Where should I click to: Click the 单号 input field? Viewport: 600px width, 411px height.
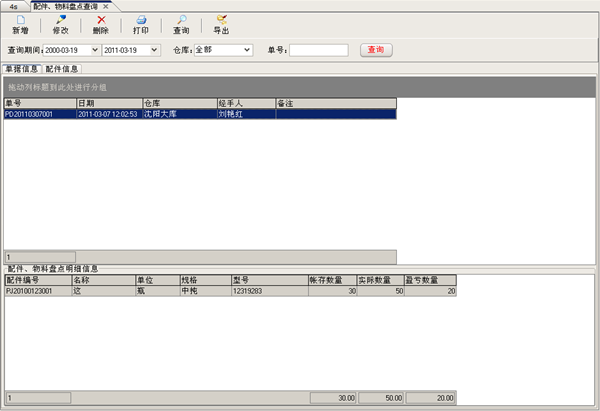[x=319, y=49]
